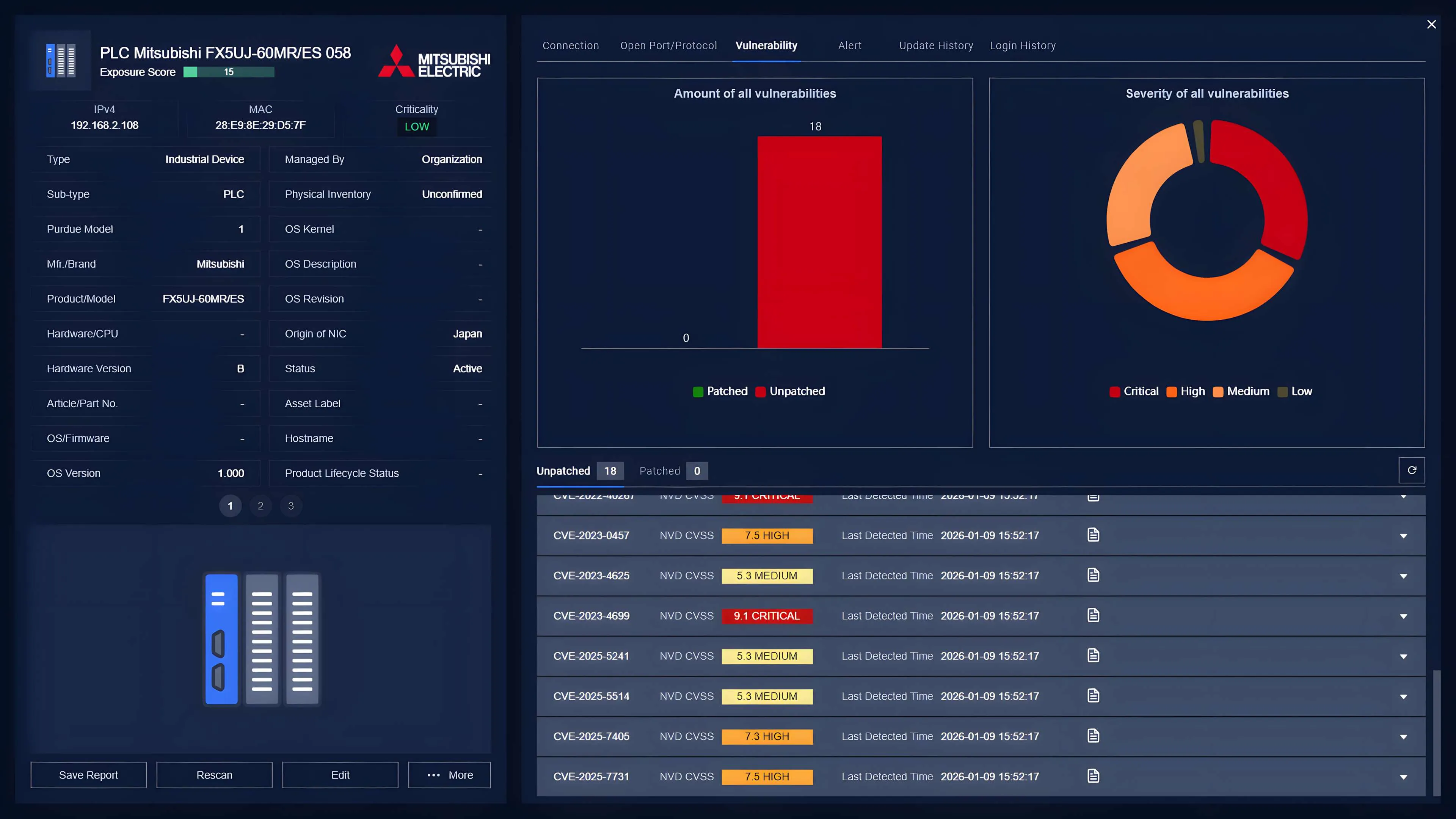Screen dimensions: 1456x819
Task: Go to page 2 of device properties
Action: point(260,506)
